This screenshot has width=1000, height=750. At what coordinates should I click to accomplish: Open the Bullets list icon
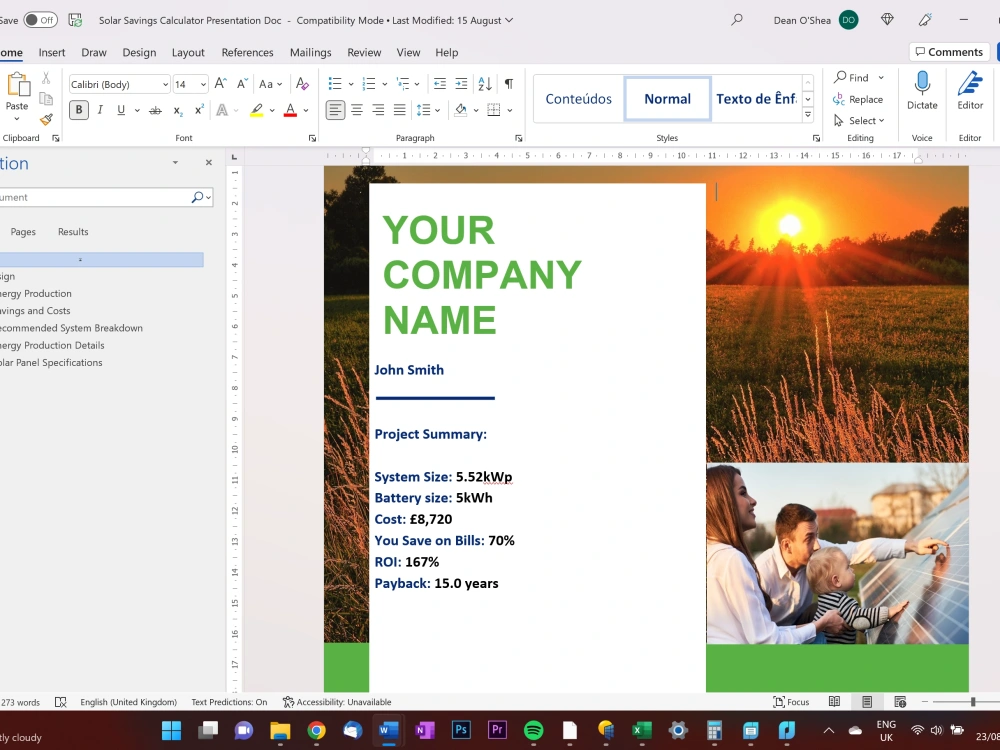pyautogui.click(x=335, y=84)
